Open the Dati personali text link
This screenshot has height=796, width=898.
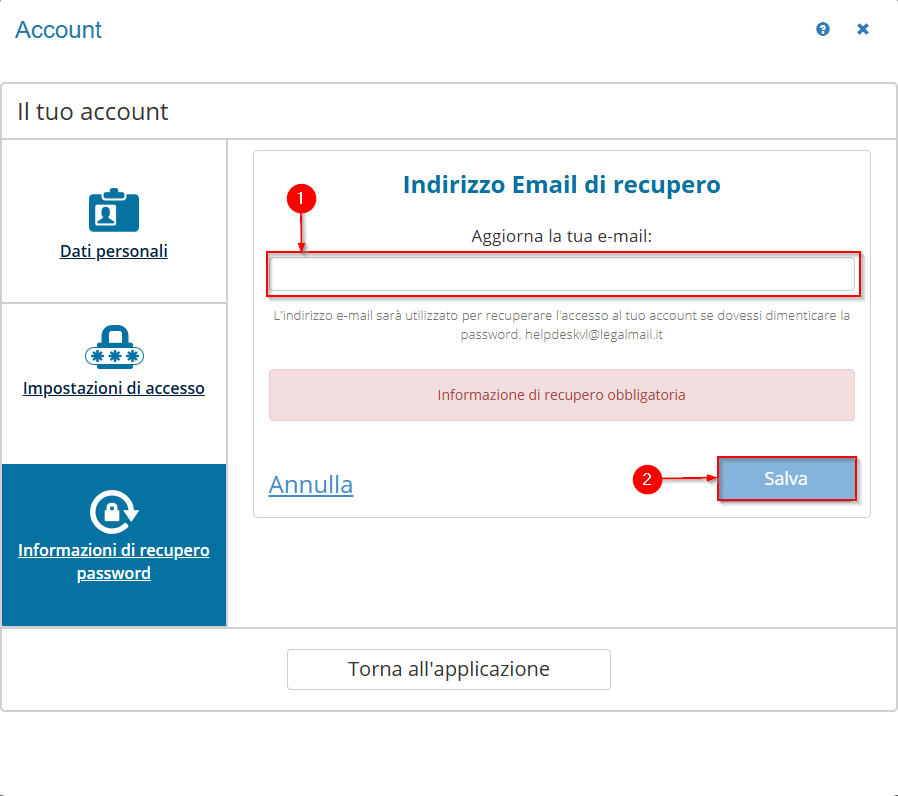[114, 251]
